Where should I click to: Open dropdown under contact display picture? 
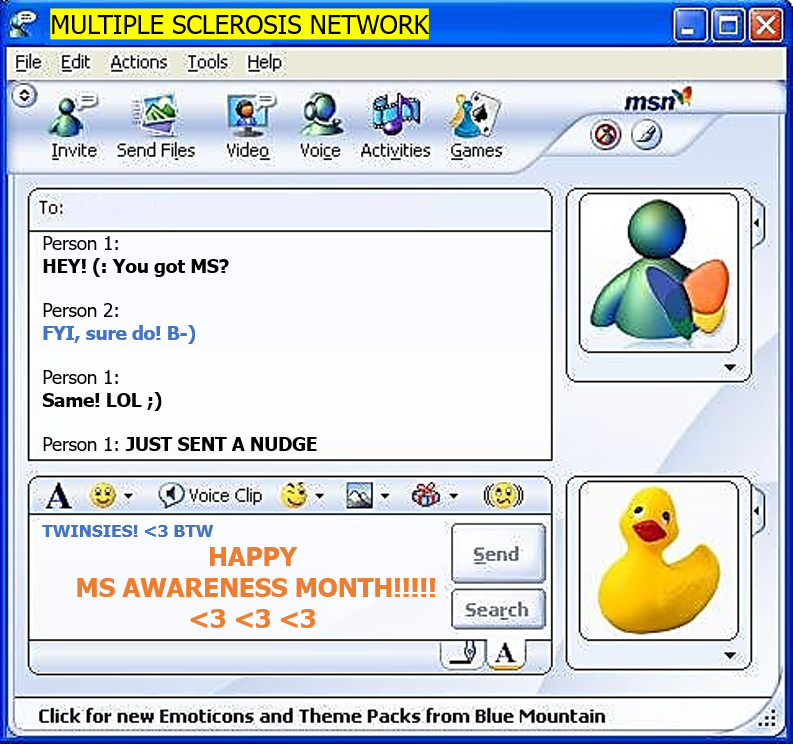(x=729, y=368)
